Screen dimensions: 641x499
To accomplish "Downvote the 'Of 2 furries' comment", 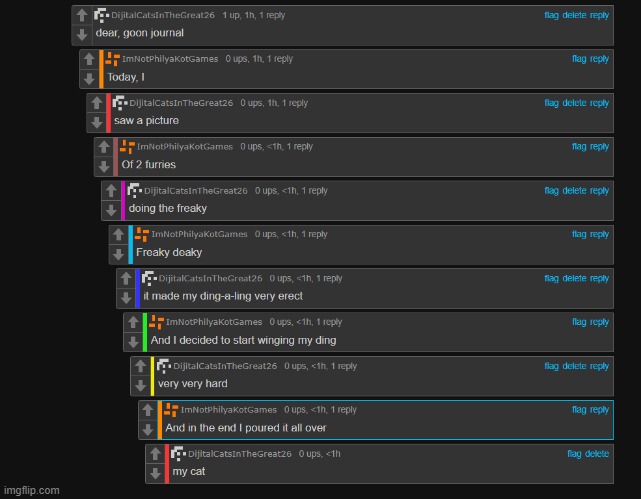I will coord(104,166).
